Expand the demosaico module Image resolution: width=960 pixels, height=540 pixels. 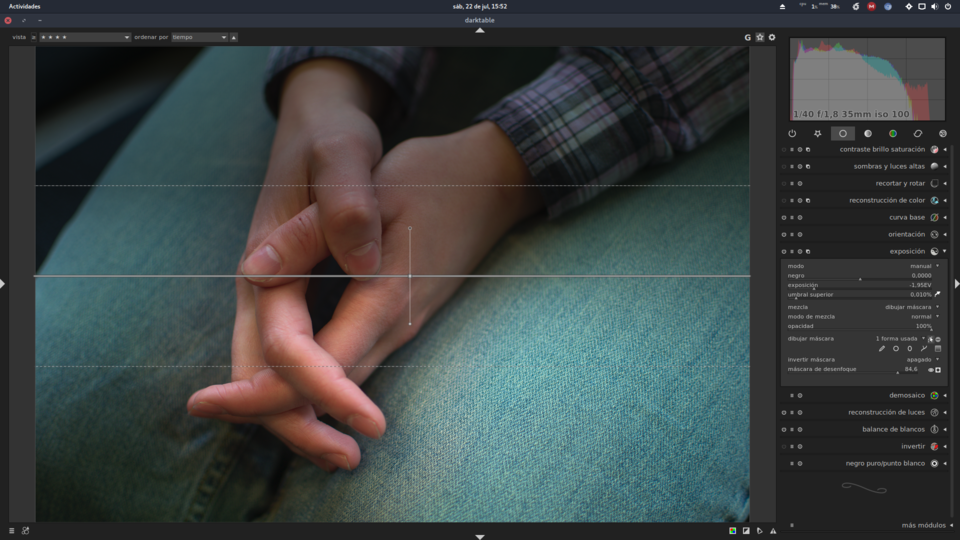point(945,396)
